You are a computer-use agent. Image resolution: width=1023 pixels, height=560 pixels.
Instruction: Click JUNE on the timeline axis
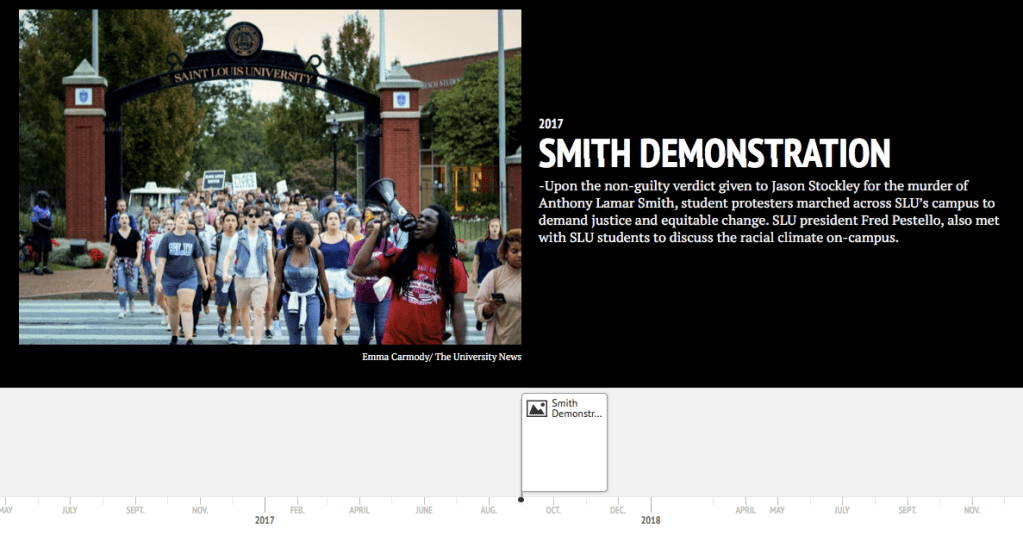tap(424, 510)
